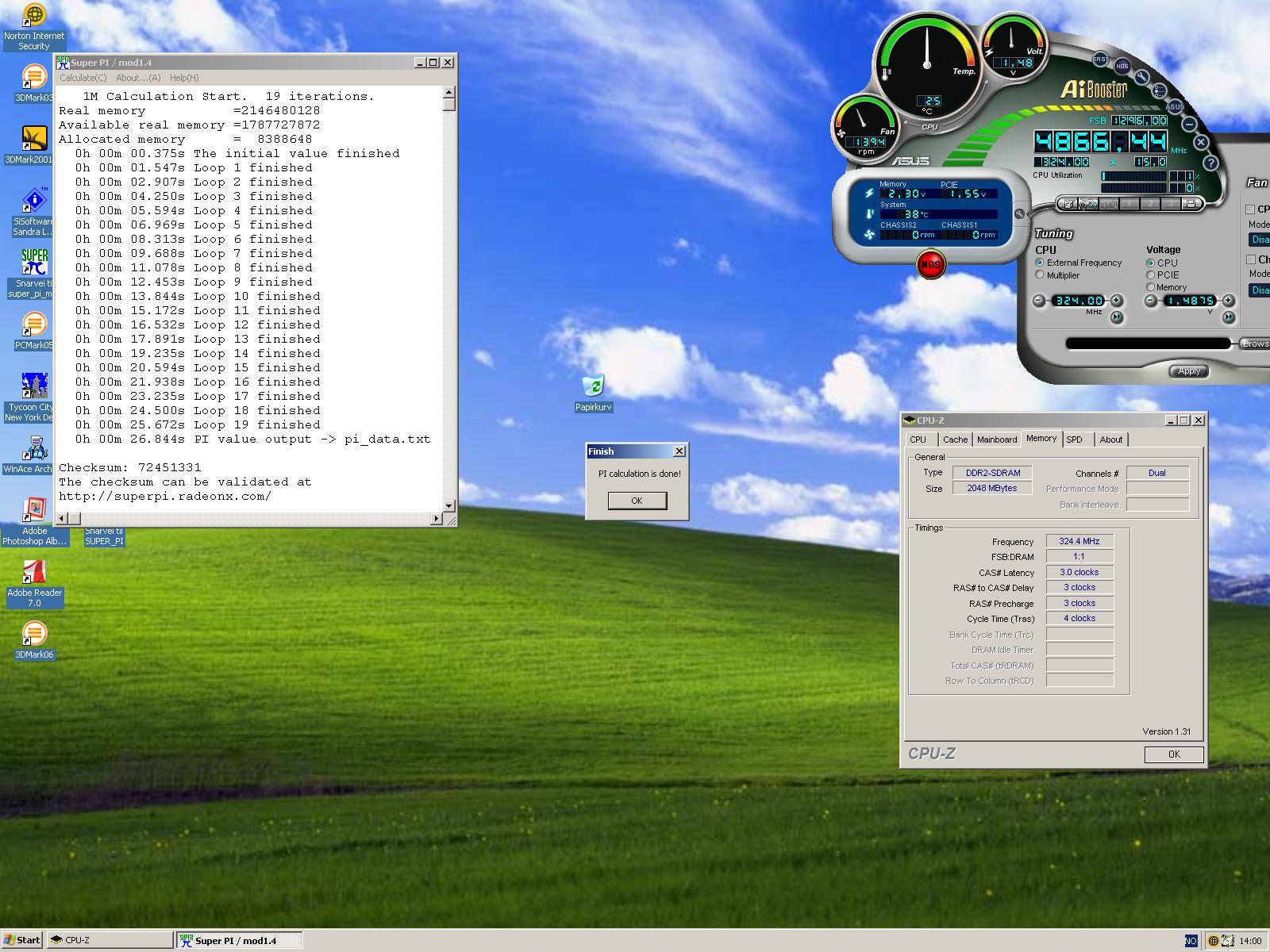Open the Start menu
Viewport: 1270px width, 952px height.
point(21,940)
